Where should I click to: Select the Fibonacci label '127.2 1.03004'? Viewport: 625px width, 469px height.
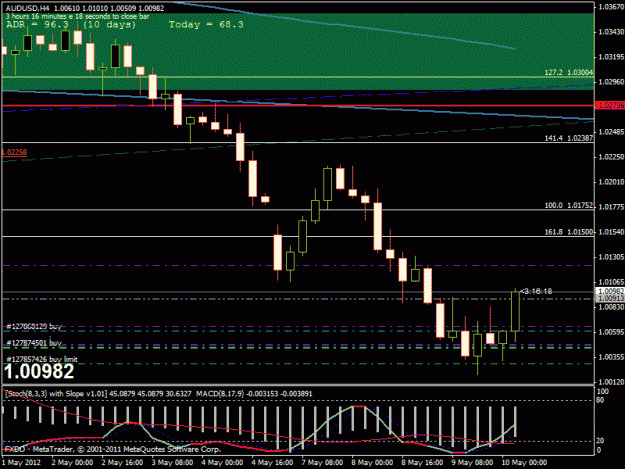point(569,73)
